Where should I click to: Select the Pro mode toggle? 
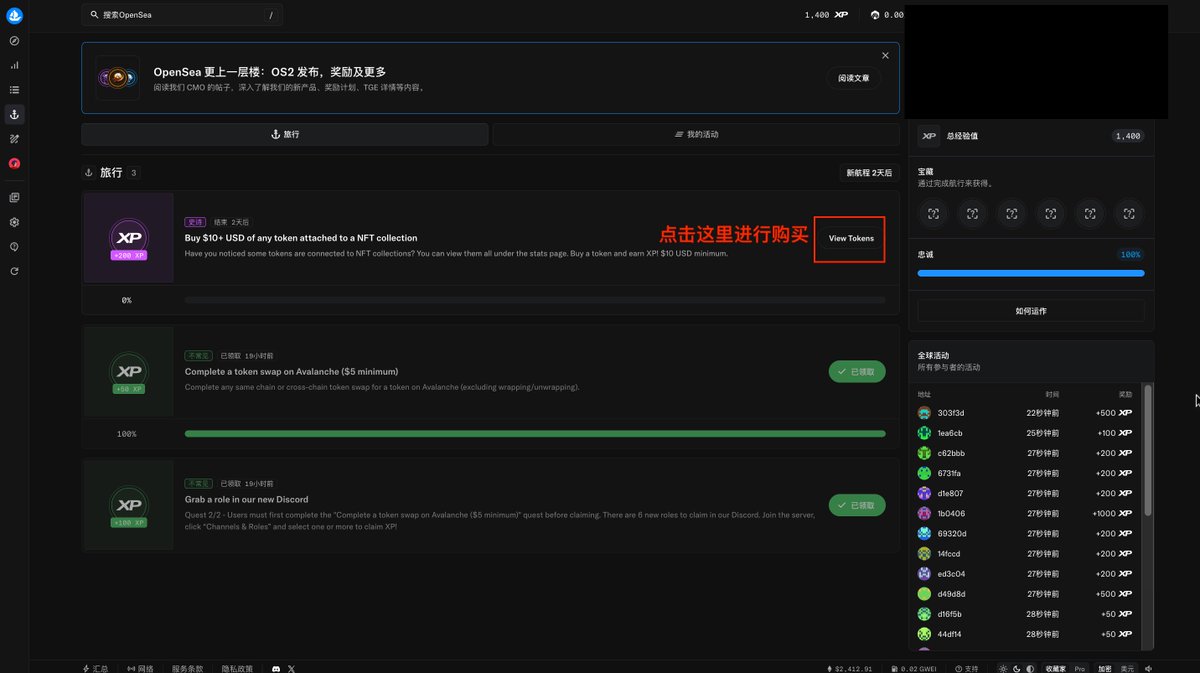pyautogui.click(x=1080, y=668)
